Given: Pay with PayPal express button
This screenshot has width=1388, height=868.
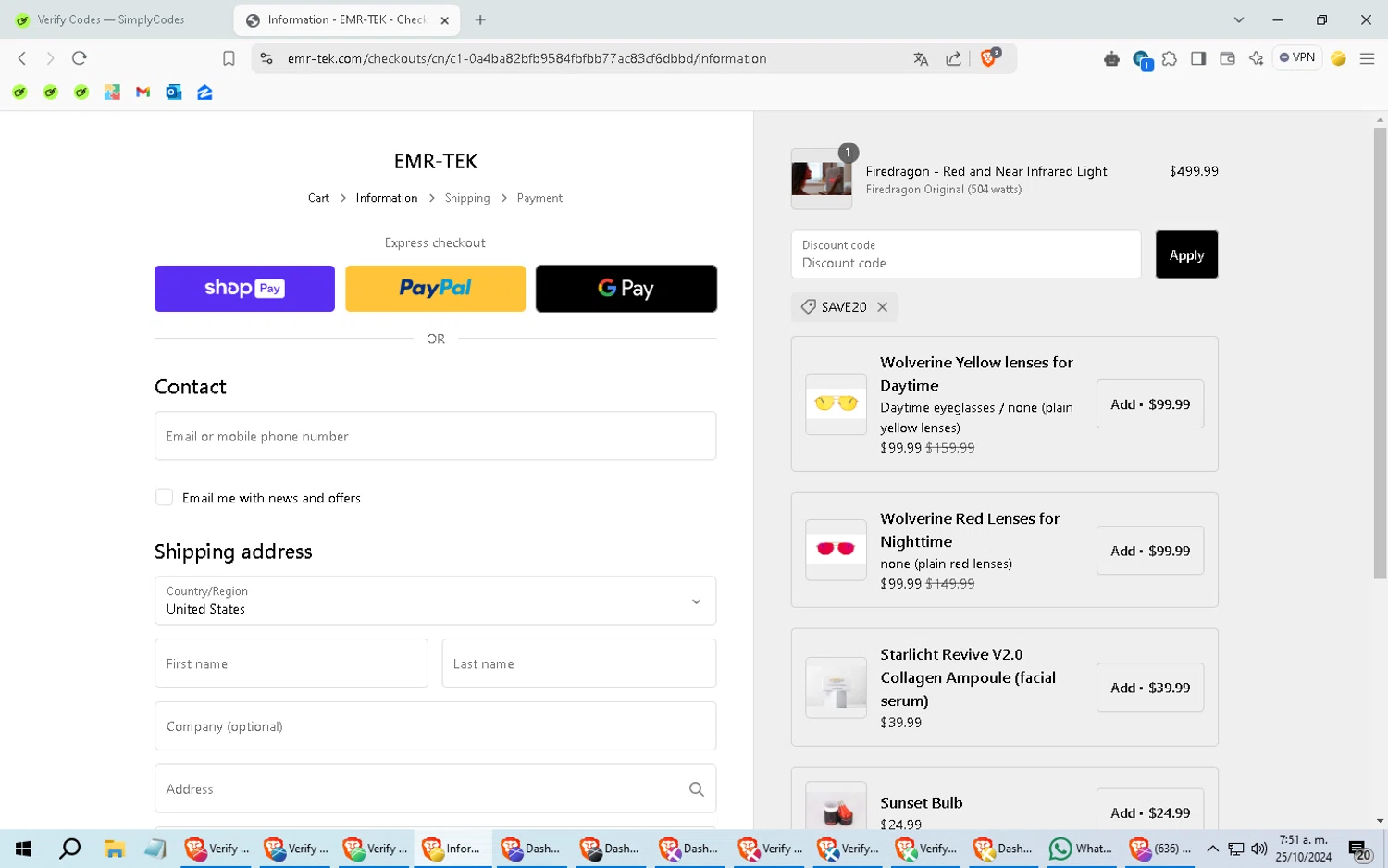Looking at the screenshot, I should coord(435,289).
